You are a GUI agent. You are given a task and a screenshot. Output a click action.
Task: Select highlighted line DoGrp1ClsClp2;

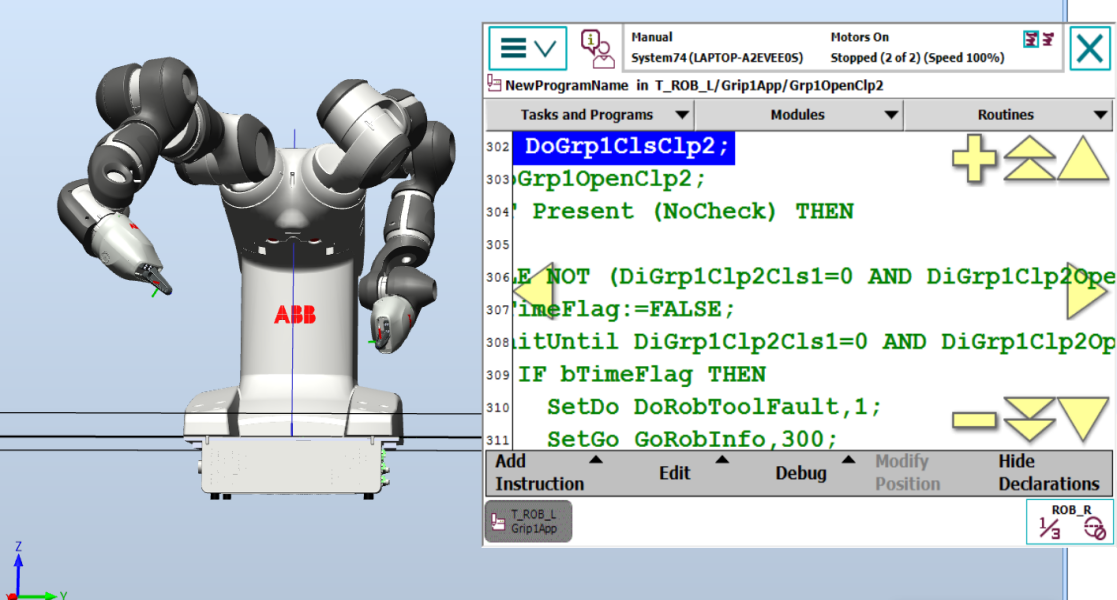[623, 147]
